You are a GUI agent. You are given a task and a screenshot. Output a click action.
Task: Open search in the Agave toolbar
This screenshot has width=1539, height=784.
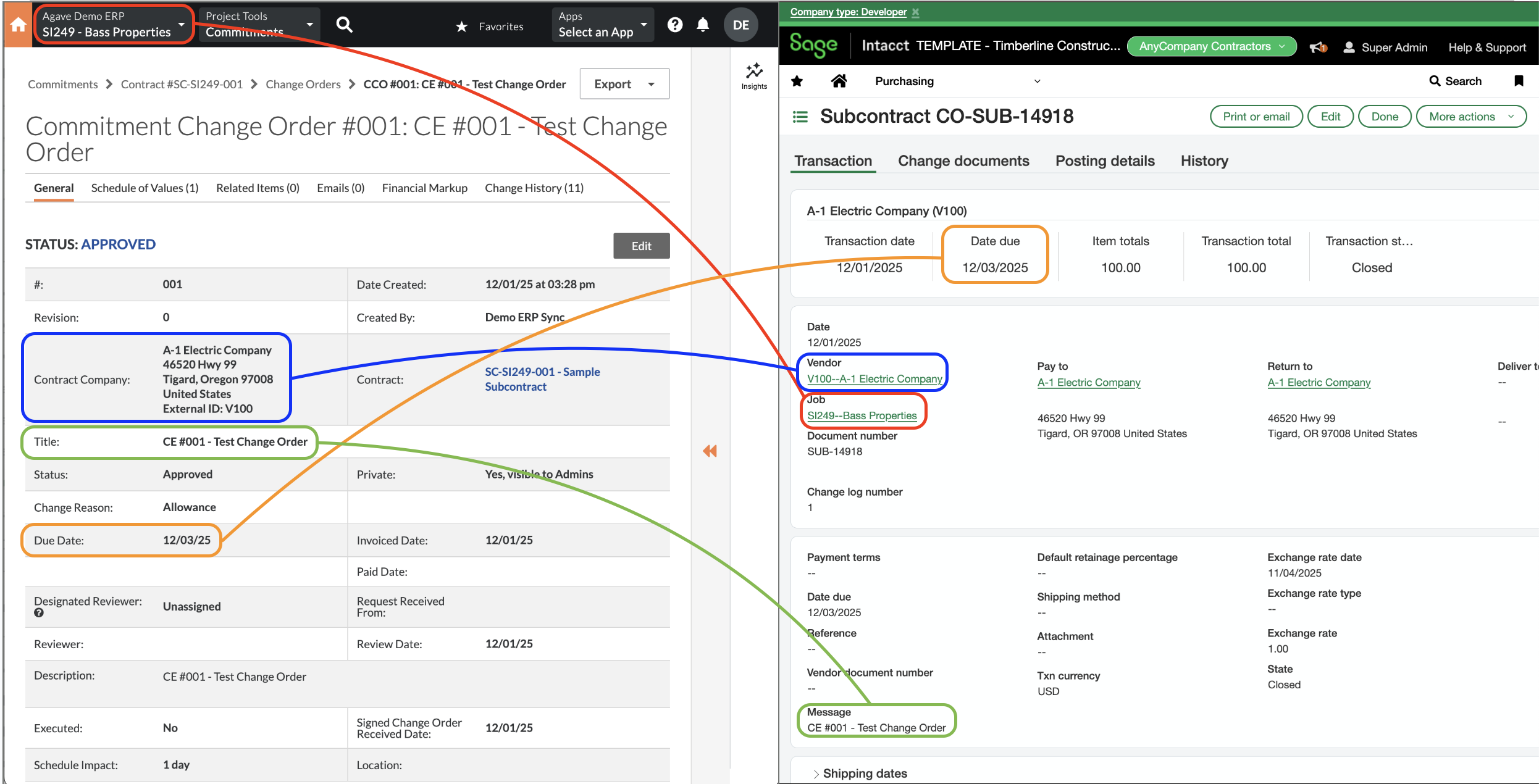pyautogui.click(x=344, y=24)
